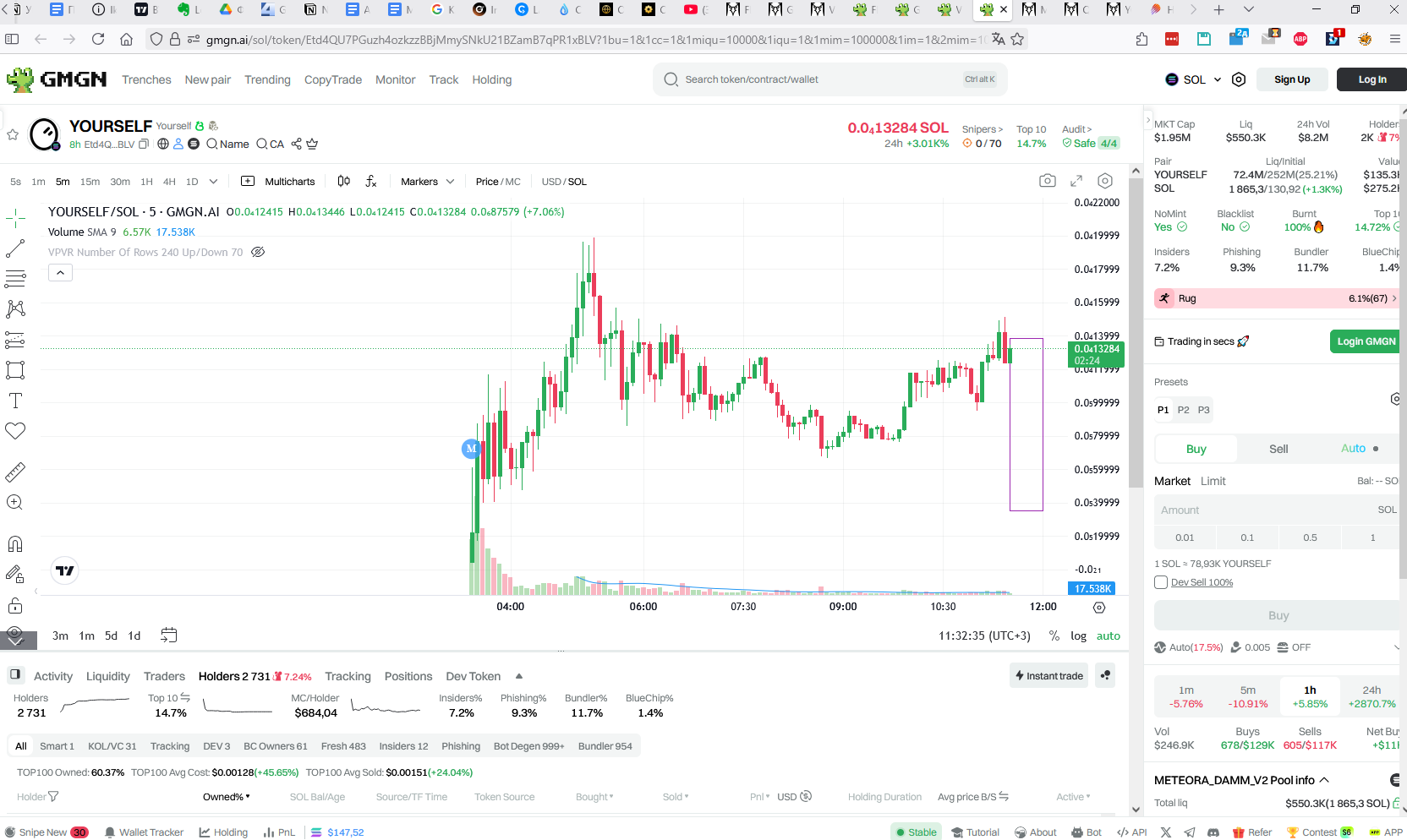Copy the Etd4Q...BLV contract address
The height and width of the screenshot is (840, 1407).
point(144,145)
